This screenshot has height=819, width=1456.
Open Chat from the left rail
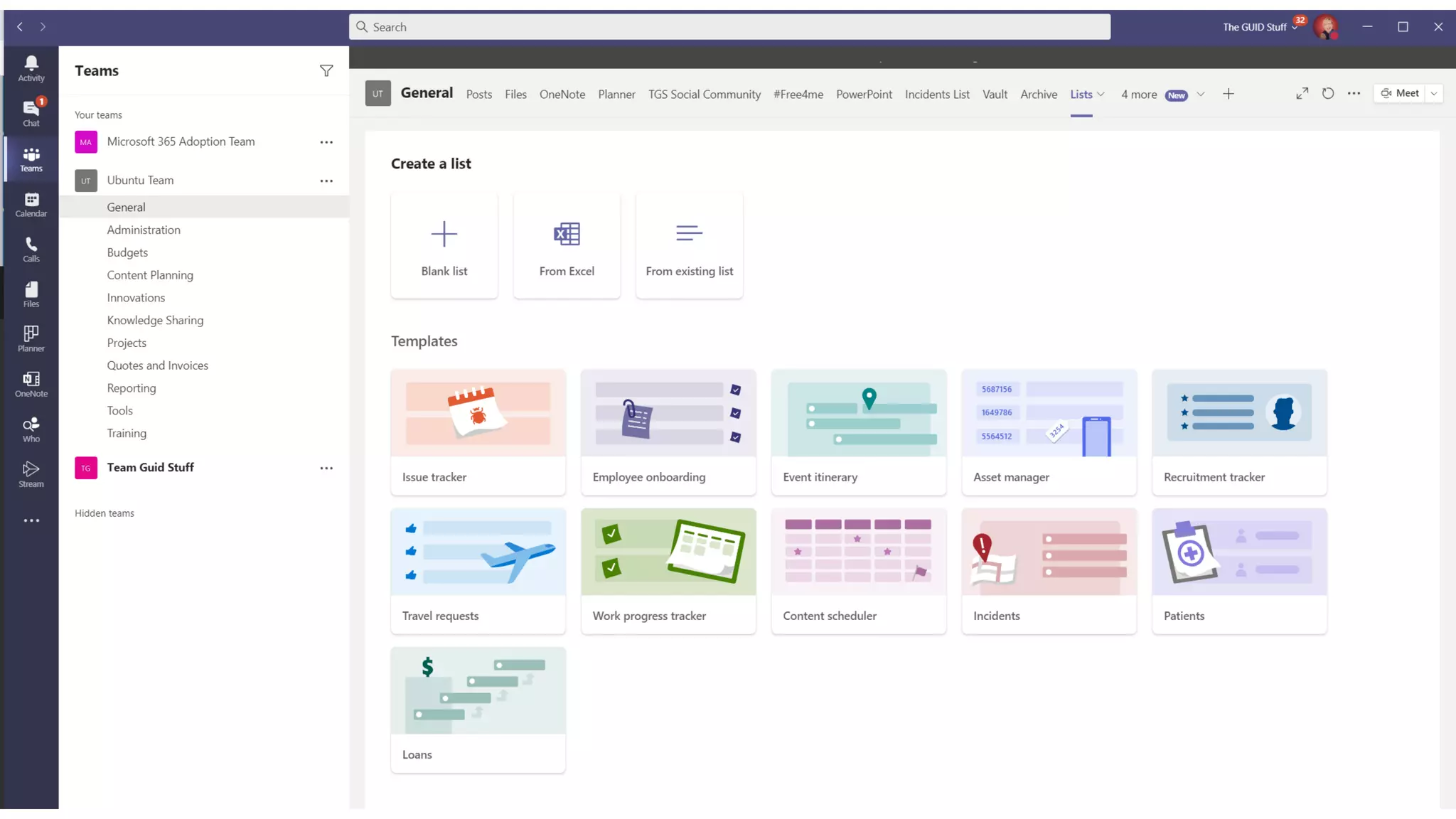31,113
